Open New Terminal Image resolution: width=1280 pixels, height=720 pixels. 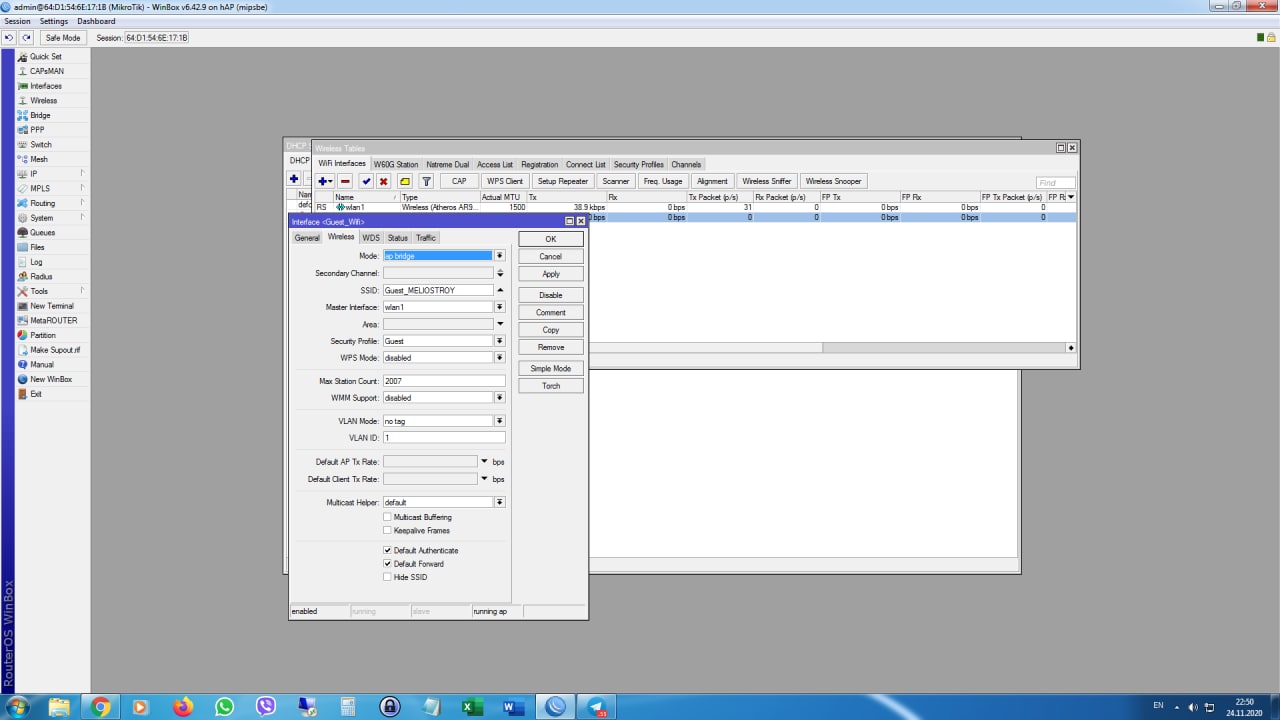coord(51,306)
